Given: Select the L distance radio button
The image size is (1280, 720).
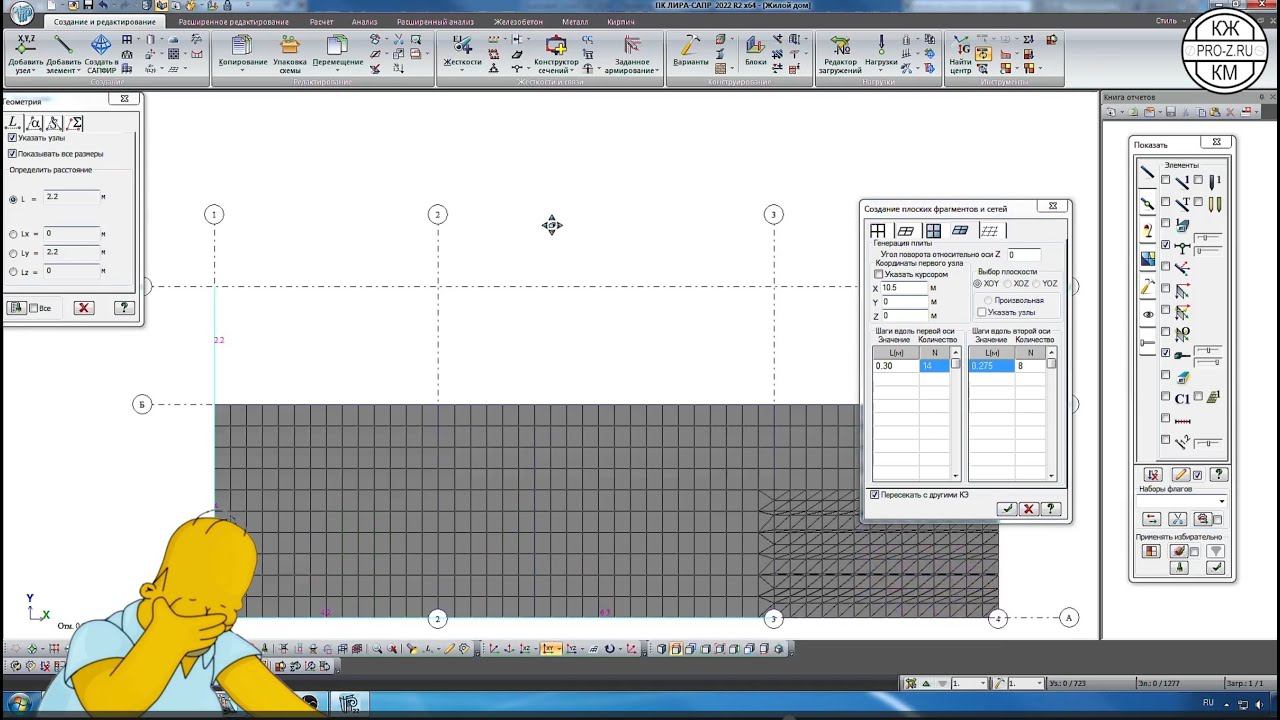Looking at the screenshot, I should tap(13, 199).
